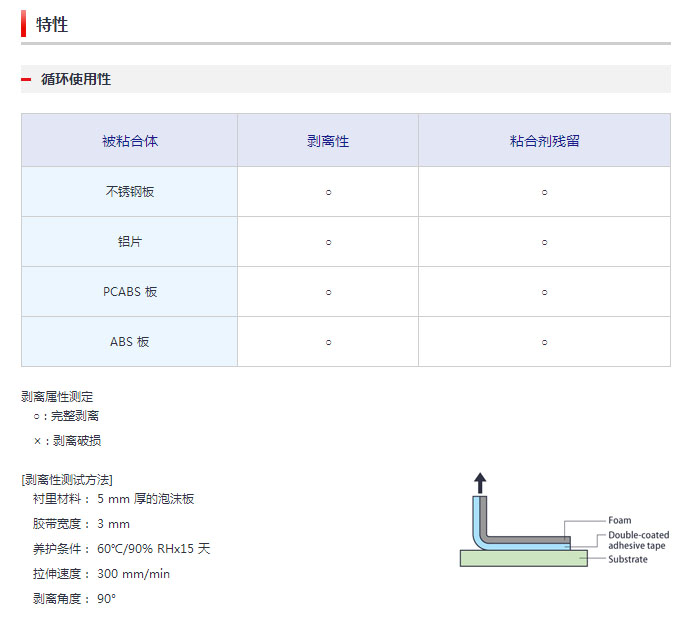Viewport: 694px width, 620px height.
Task: Click the red dash before 循环使用性
Action: pyautogui.click(x=26, y=80)
